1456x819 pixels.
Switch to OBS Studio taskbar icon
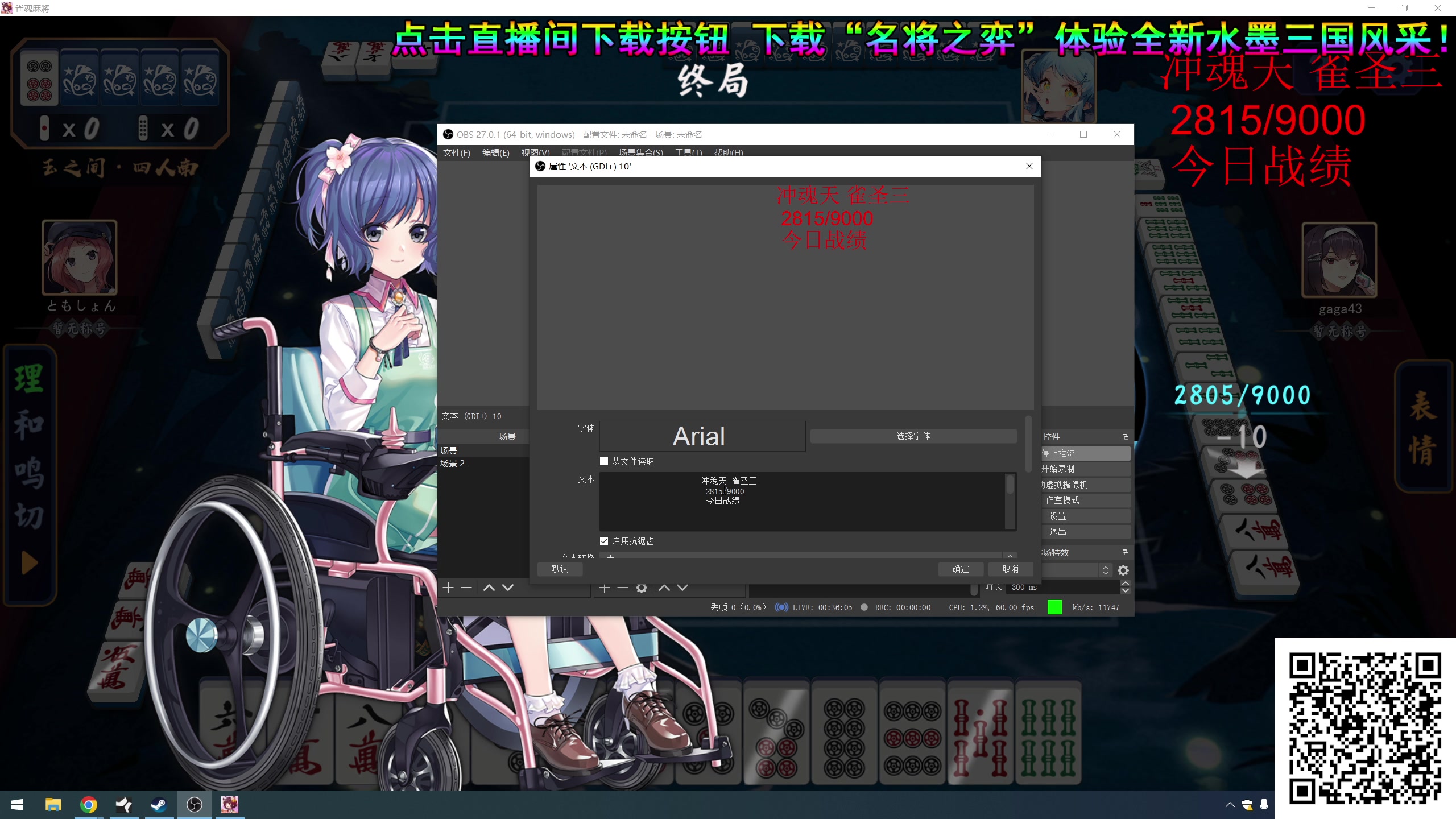(x=194, y=805)
